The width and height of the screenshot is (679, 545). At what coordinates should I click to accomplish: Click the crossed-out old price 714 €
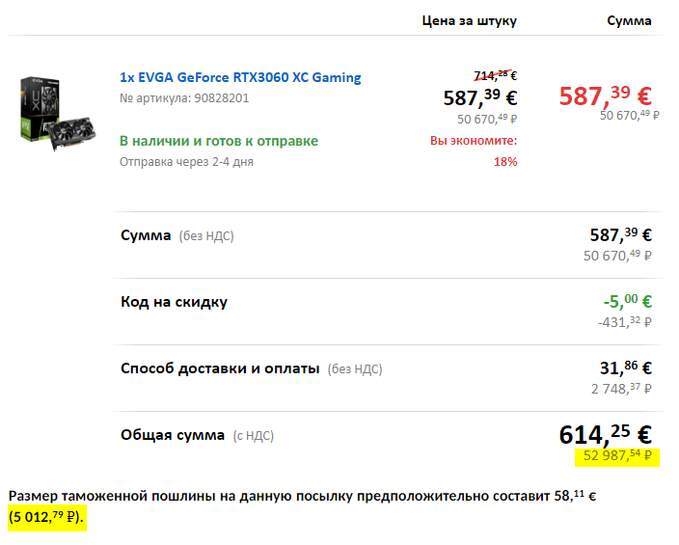click(x=494, y=75)
